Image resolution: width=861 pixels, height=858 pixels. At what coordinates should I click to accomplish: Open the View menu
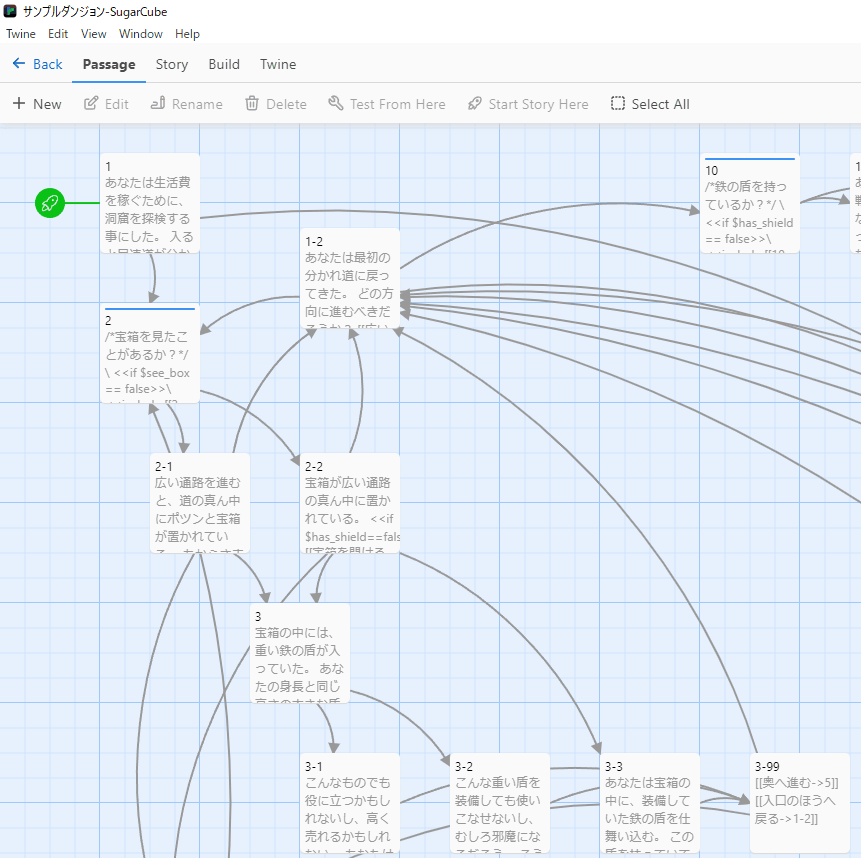coord(93,34)
